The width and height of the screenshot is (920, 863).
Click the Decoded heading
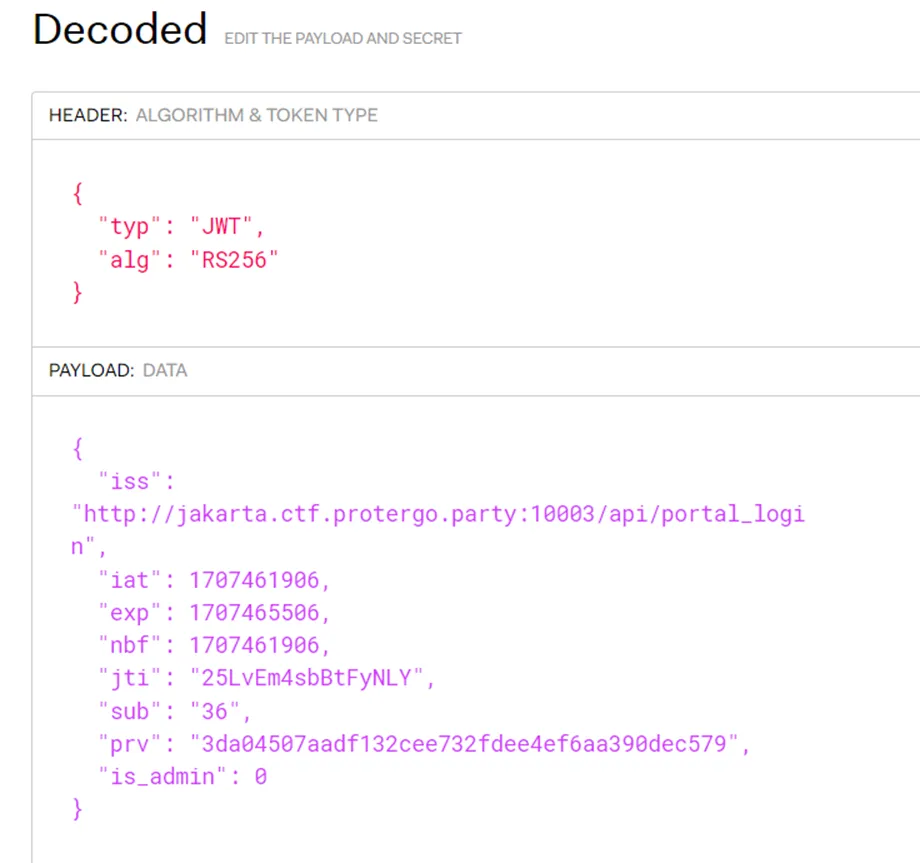click(x=120, y=30)
